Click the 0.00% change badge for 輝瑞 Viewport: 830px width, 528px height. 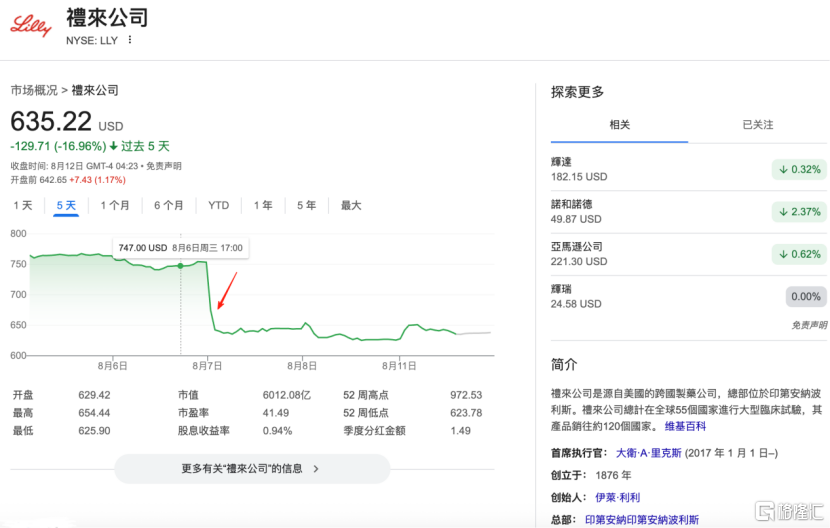pyautogui.click(x=806, y=297)
